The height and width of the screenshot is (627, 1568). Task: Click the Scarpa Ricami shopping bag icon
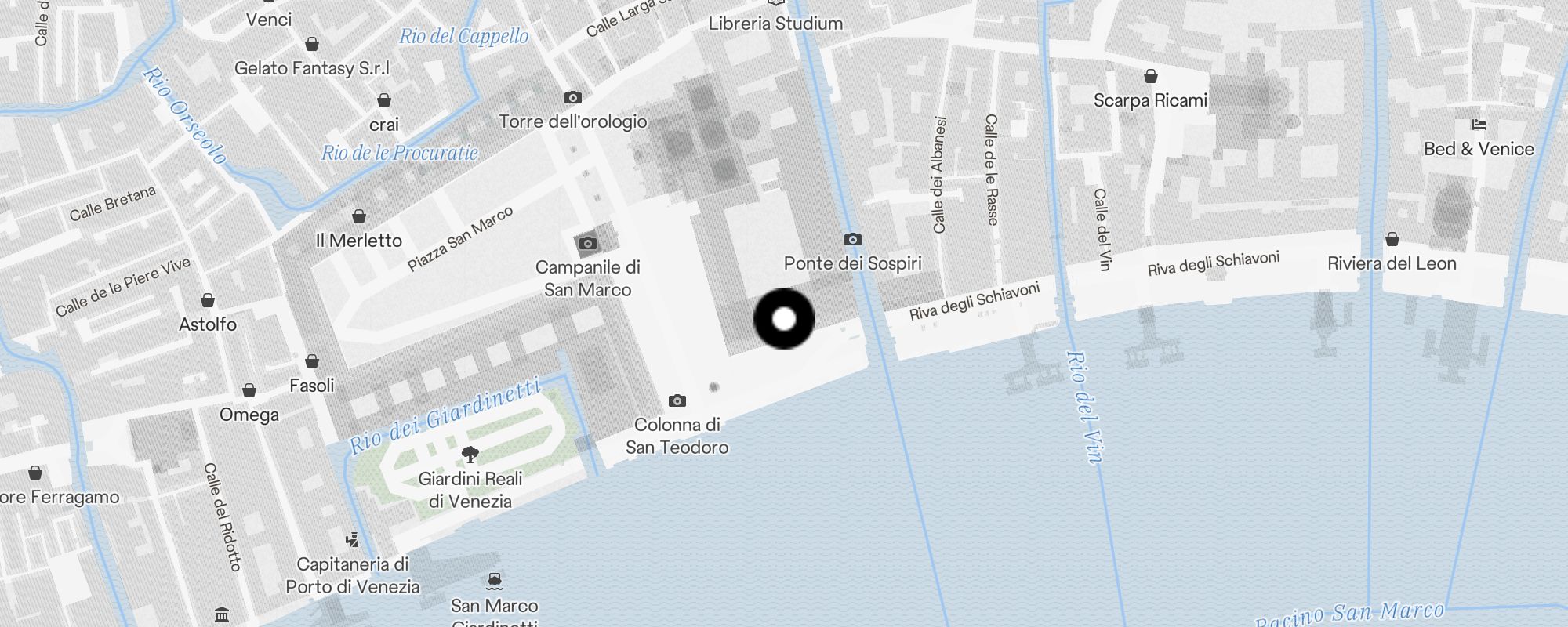tap(1151, 75)
